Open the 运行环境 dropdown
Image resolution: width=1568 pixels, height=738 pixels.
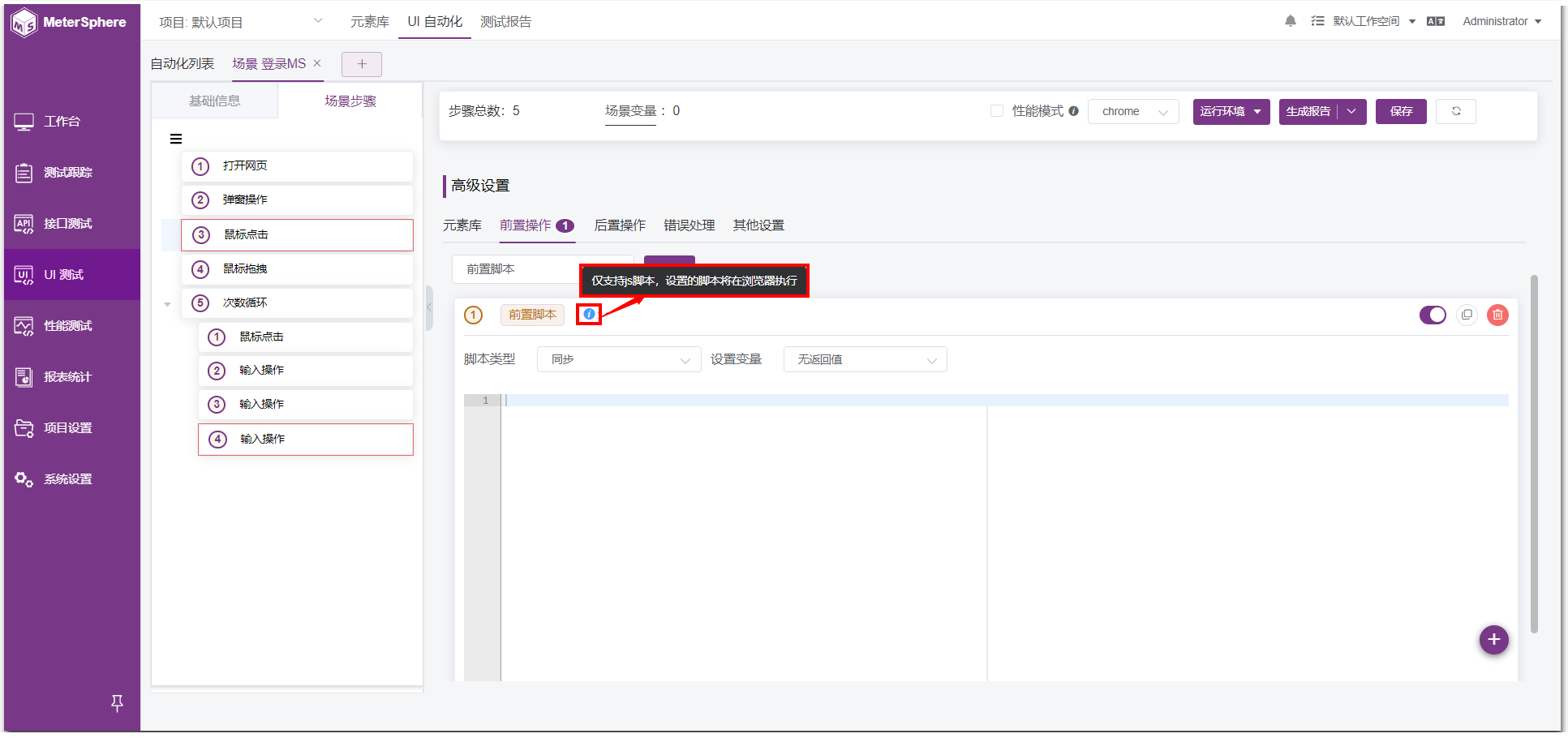tap(1231, 111)
